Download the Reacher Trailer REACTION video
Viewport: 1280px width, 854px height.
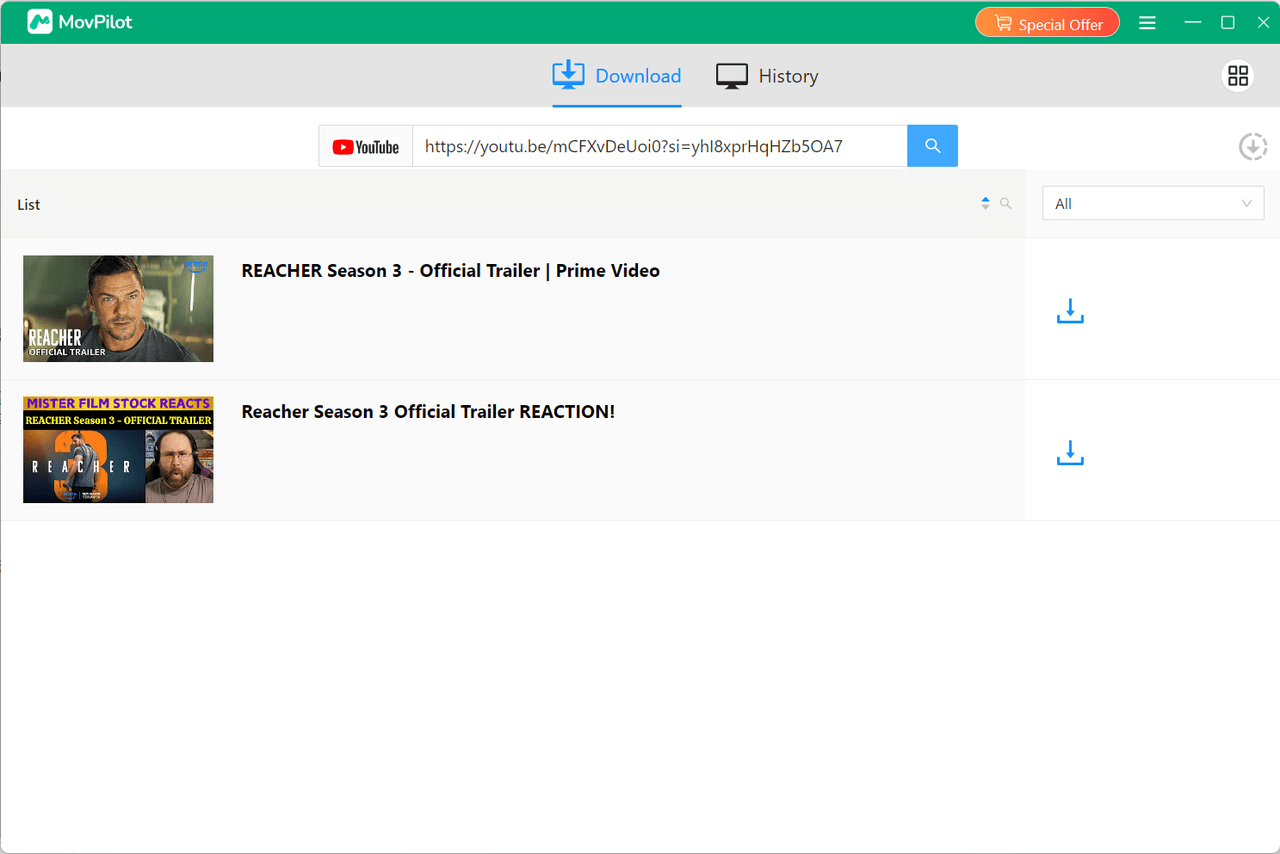click(x=1070, y=452)
